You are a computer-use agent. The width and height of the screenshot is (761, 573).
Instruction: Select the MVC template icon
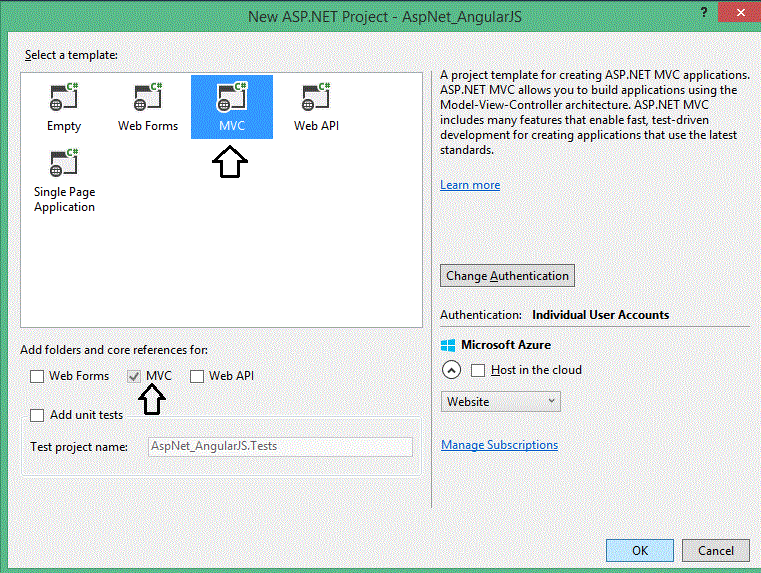(x=232, y=96)
